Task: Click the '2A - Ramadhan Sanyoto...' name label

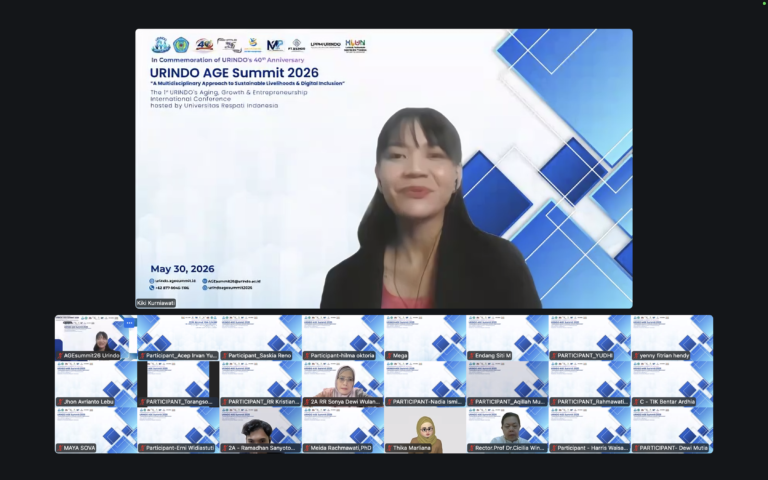Action: pyautogui.click(x=259, y=448)
